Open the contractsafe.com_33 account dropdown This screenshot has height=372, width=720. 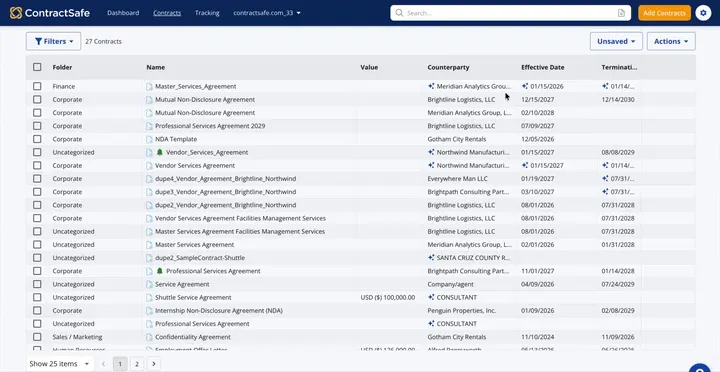(x=267, y=13)
